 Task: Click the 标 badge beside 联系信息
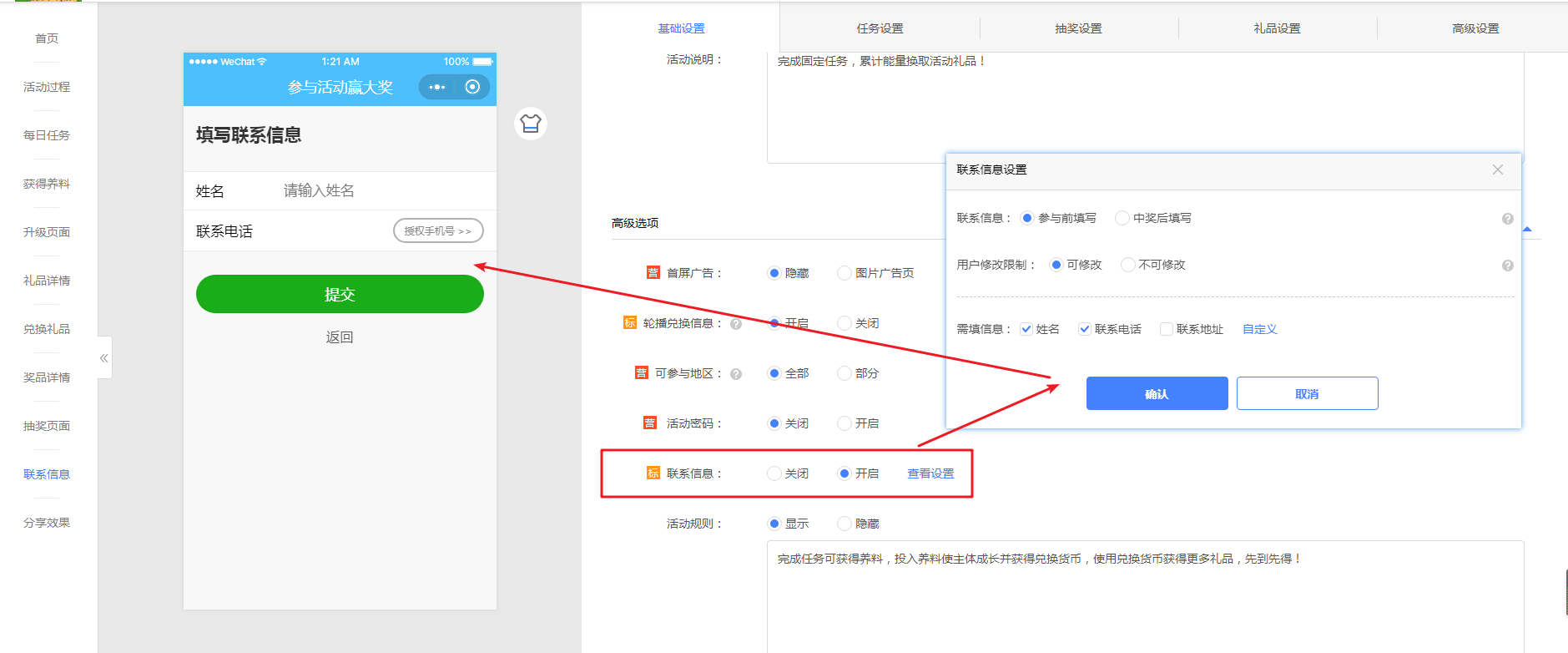tap(653, 473)
